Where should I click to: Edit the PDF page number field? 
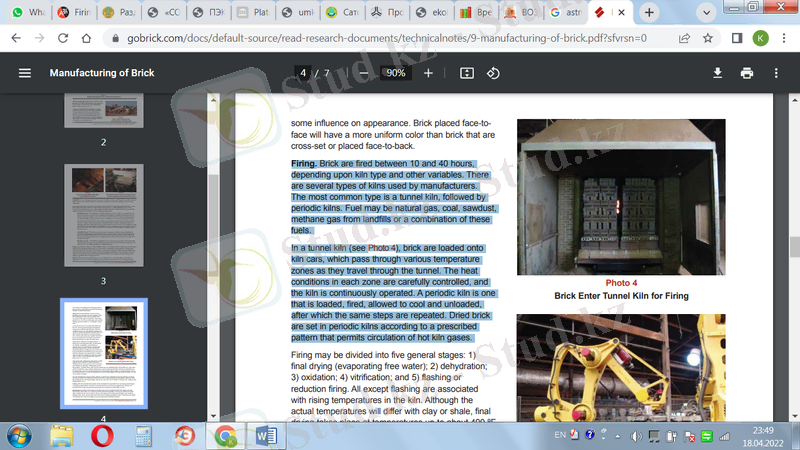pos(301,73)
